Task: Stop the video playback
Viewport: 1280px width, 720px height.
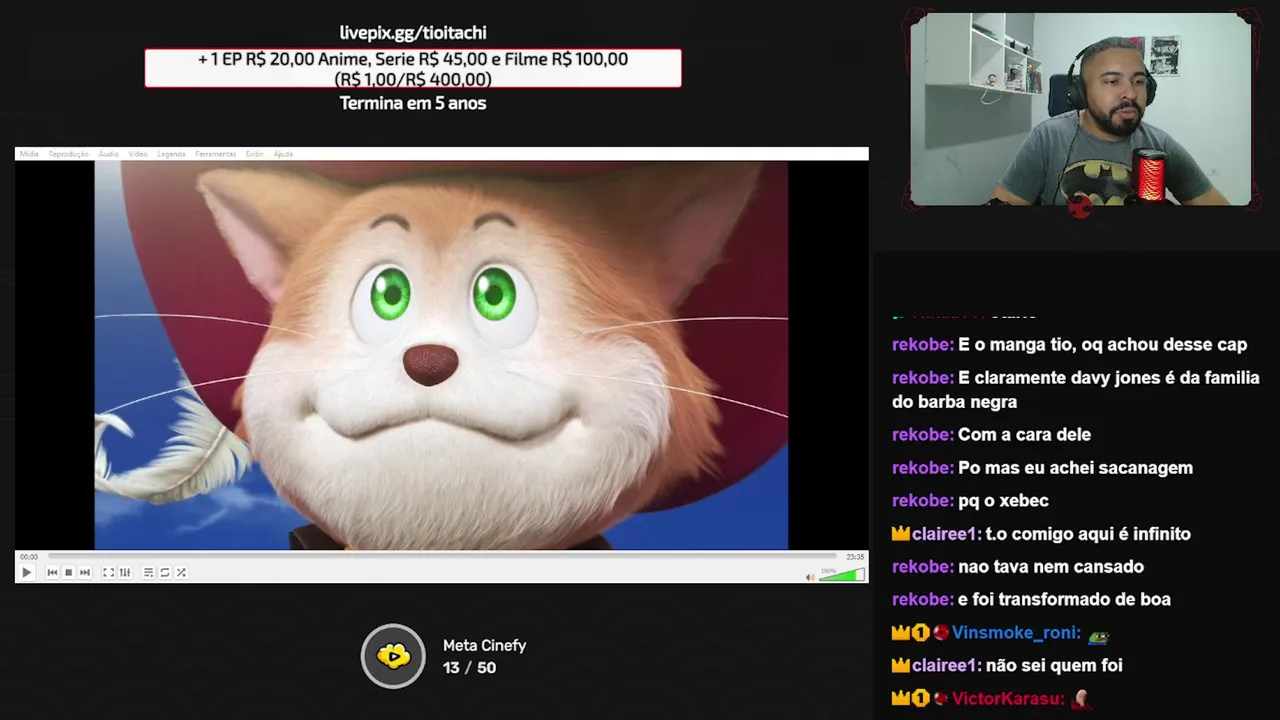Action: tap(68, 573)
